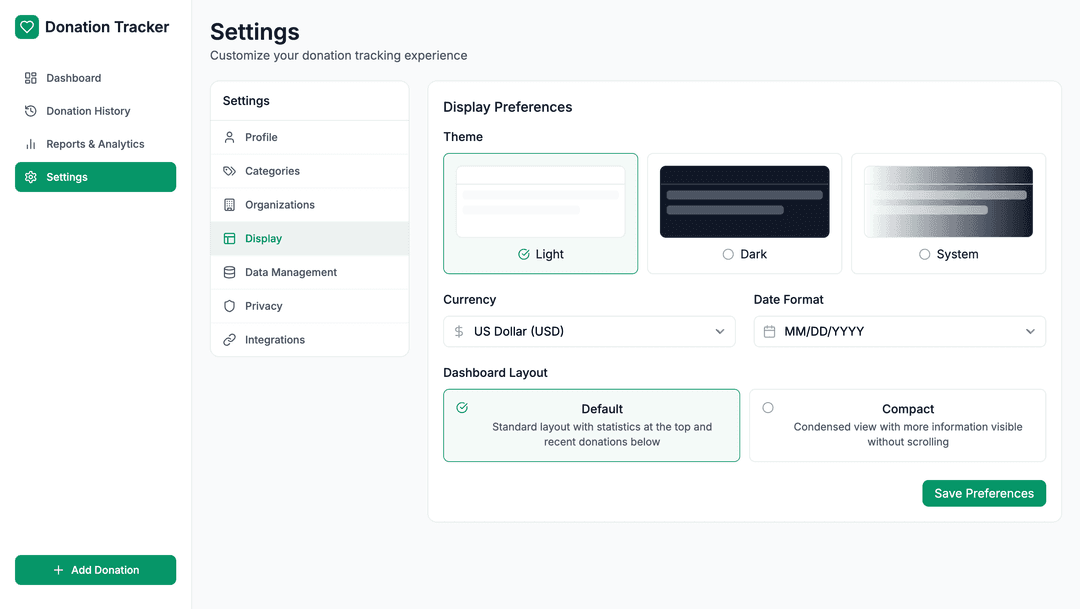Click the Donation History clock icon

click(31, 111)
